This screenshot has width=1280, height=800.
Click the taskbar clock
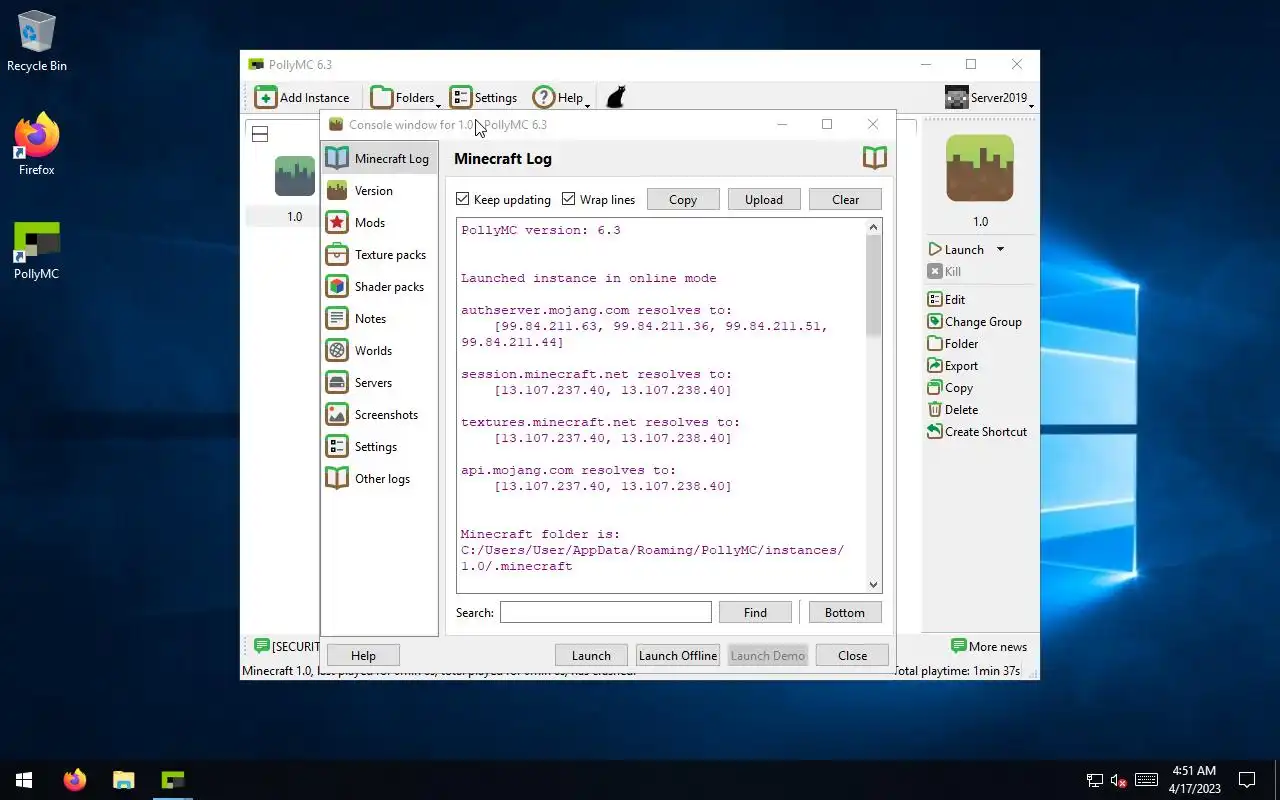tap(1194, 780)
